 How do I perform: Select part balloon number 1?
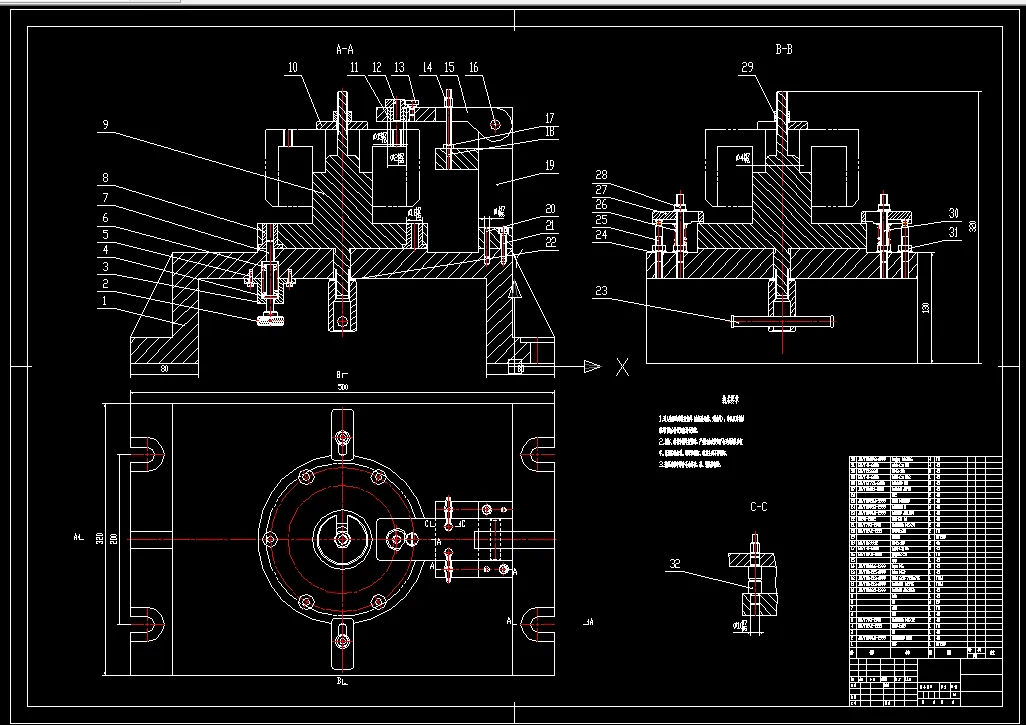coord(104,300)
